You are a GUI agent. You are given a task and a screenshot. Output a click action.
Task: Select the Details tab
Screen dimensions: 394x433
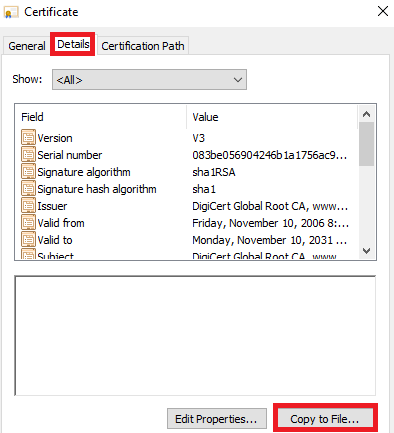73,44
